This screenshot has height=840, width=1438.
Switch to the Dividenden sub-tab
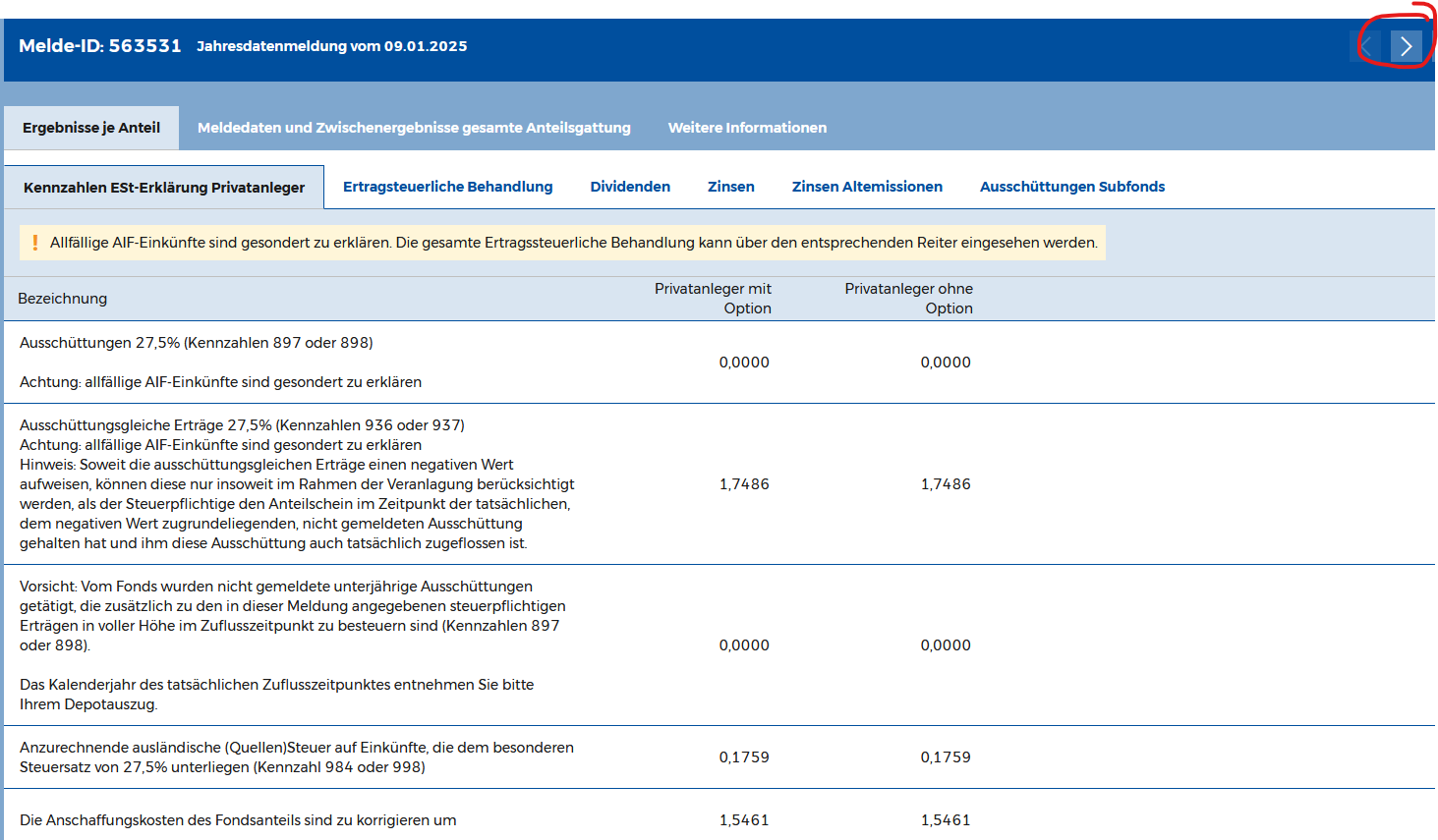[630, 187]
